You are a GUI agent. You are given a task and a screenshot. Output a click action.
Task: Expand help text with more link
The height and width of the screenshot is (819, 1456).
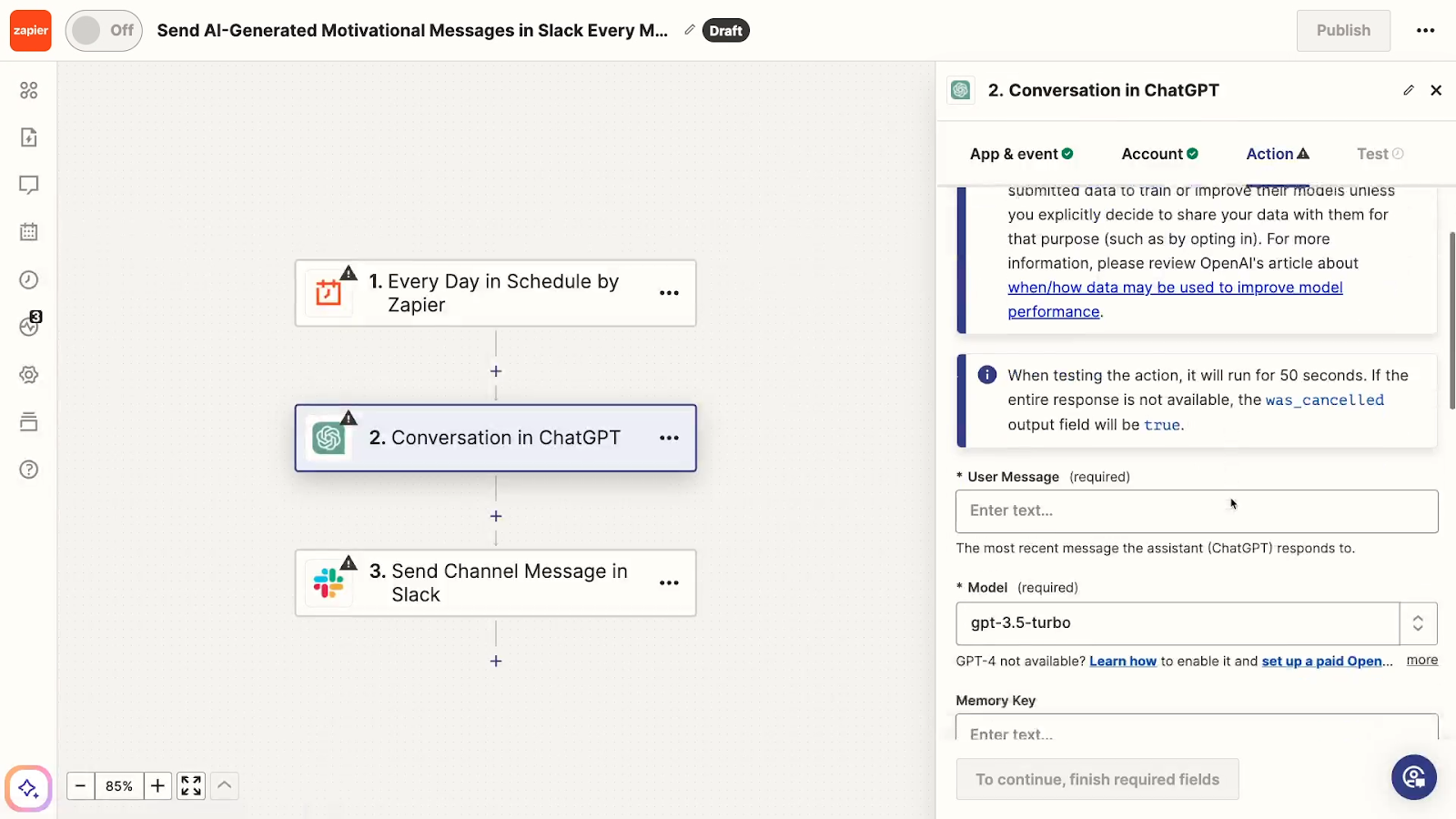coord(1422,661)
